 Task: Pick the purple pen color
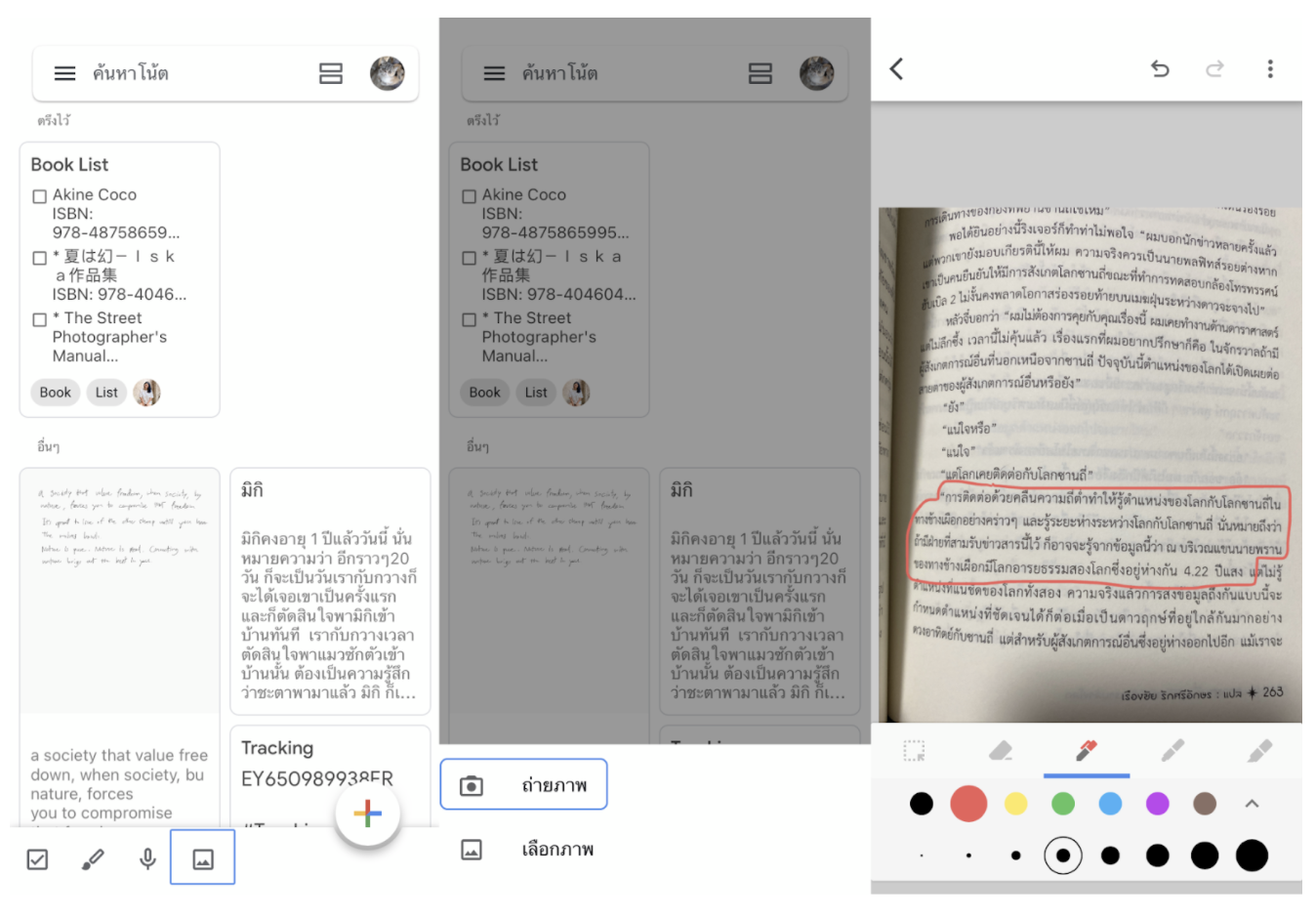[x=1158, y=804]
